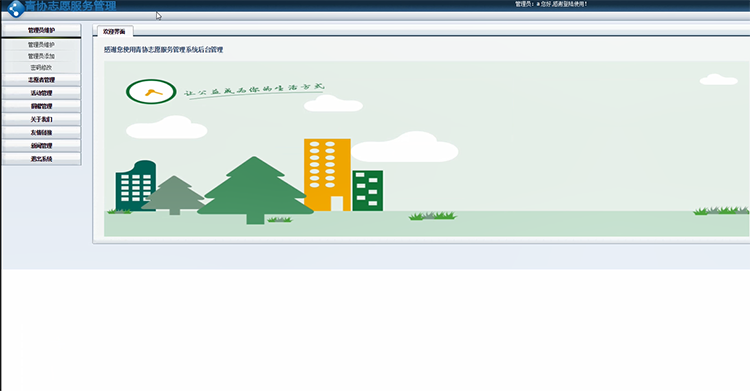The image size is (750, 391).
Task: Click 退出系统 to log out
Action: tap(41, 159)
